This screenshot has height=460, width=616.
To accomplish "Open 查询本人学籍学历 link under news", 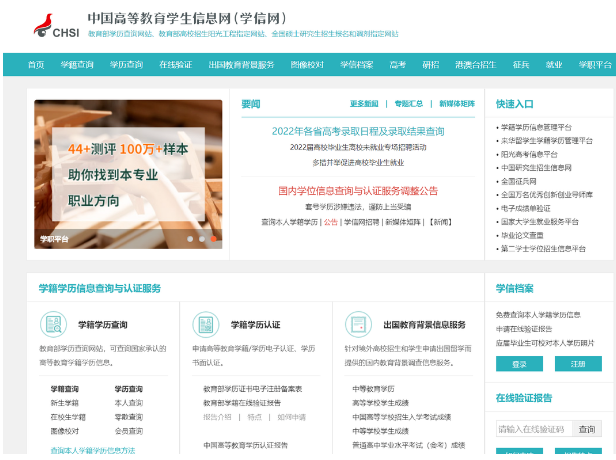I will (290, 222).
